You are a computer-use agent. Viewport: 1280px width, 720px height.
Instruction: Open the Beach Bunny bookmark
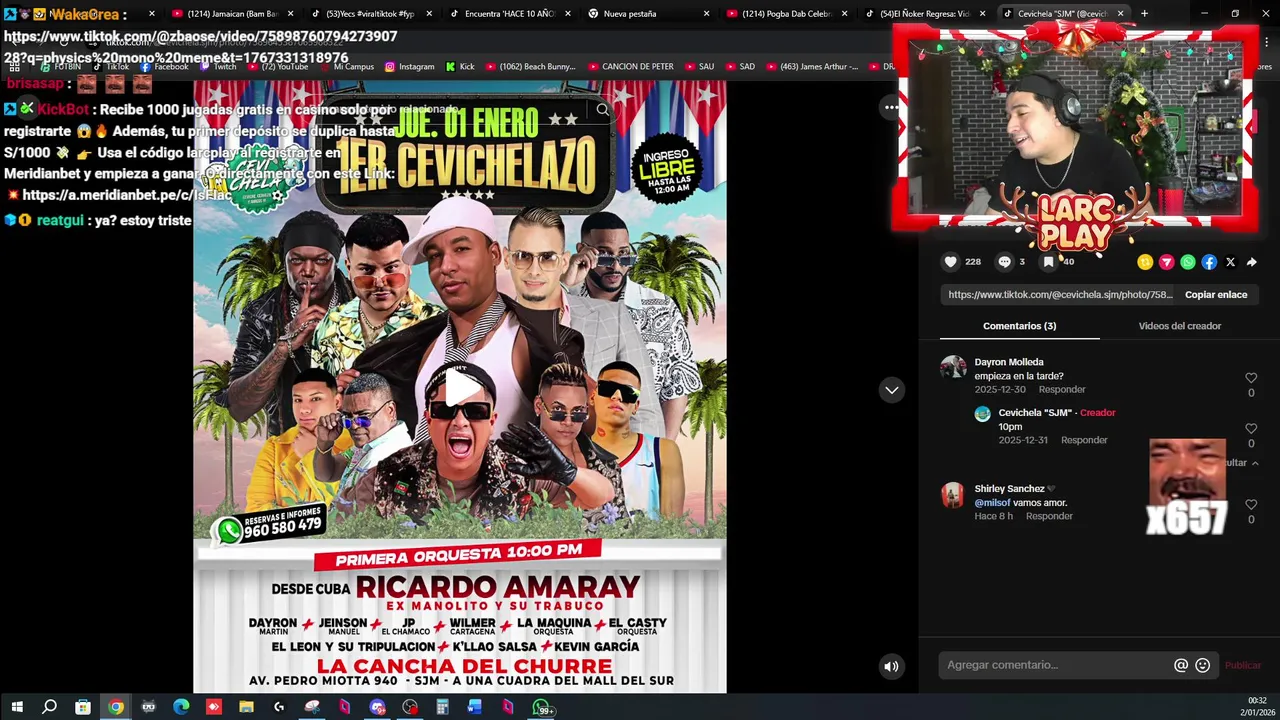tap(531, 67)
